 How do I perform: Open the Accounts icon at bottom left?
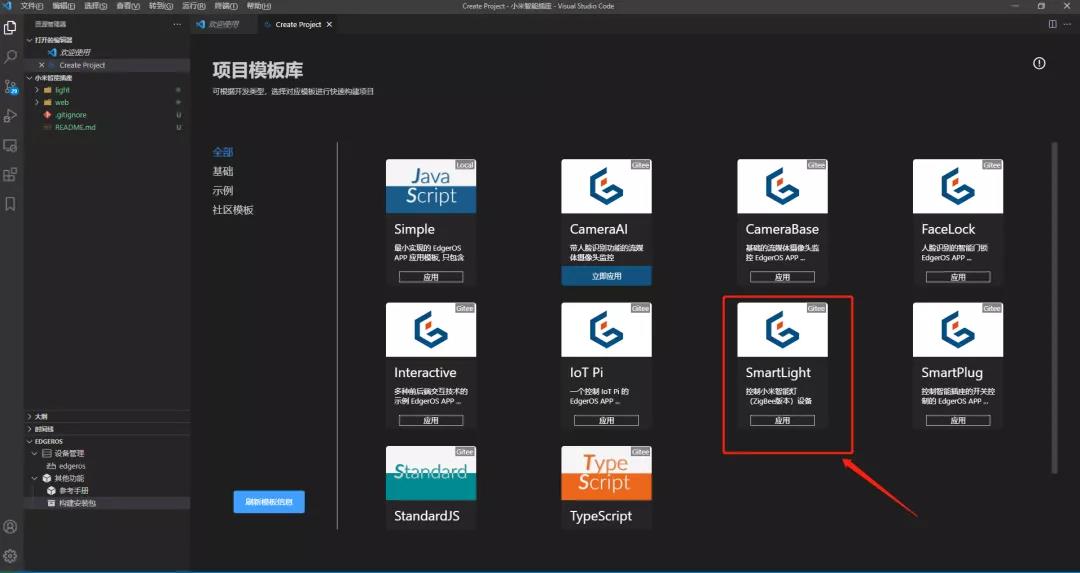pyautogui.click(x=10, y=527)
